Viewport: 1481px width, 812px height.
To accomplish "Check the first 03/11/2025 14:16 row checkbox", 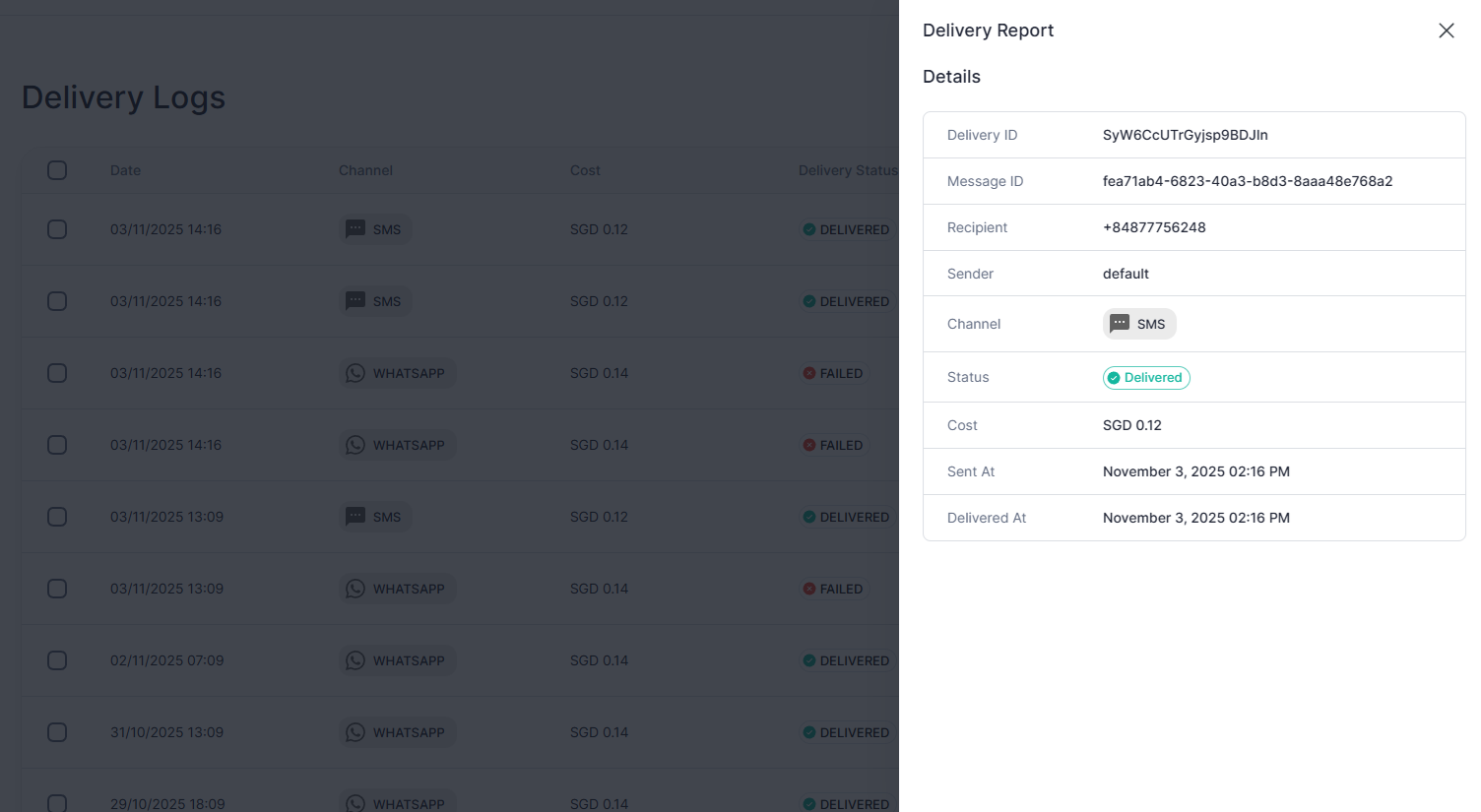I will point(57,229).
